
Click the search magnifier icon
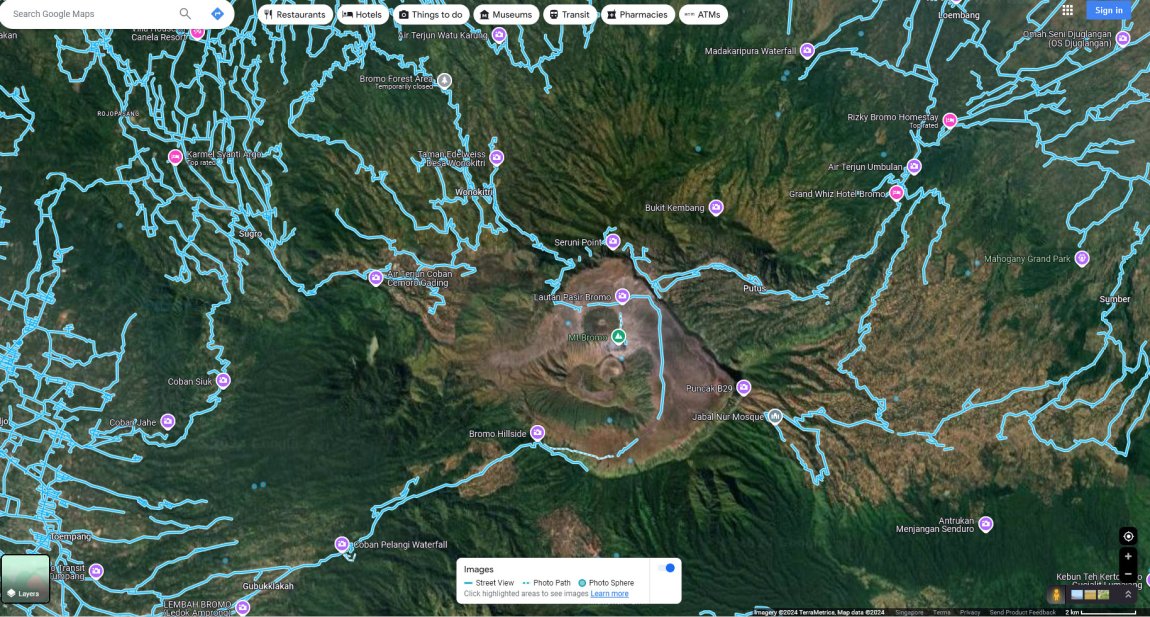[185, 13]
